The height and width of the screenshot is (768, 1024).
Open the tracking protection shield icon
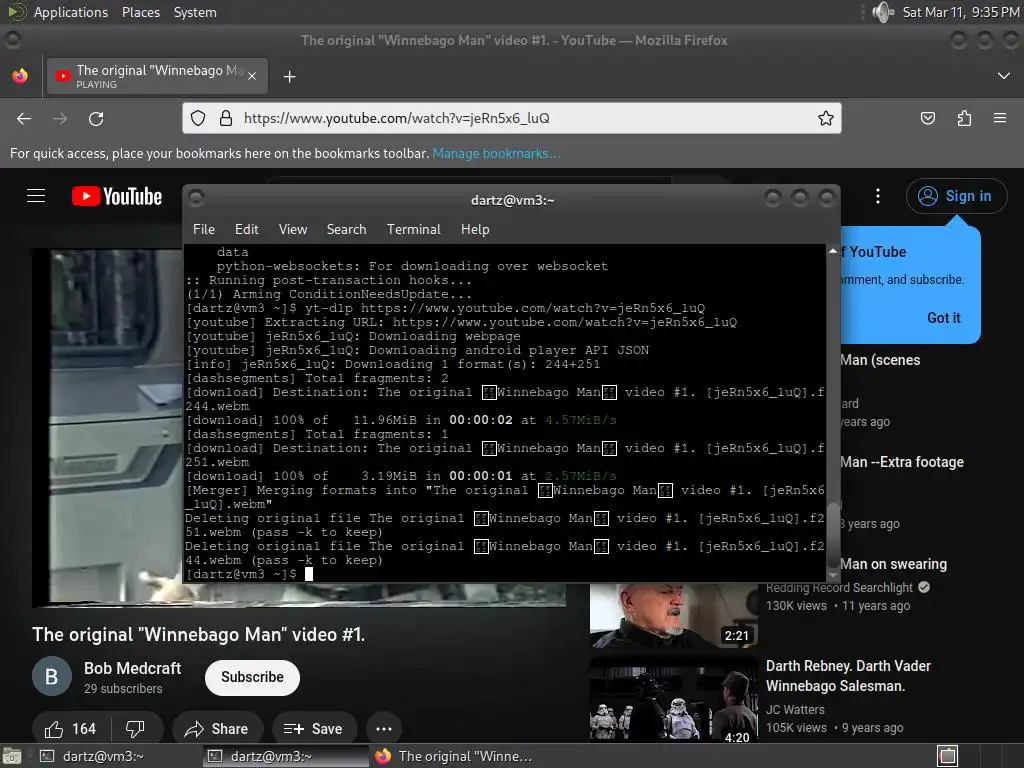point(198,118)
